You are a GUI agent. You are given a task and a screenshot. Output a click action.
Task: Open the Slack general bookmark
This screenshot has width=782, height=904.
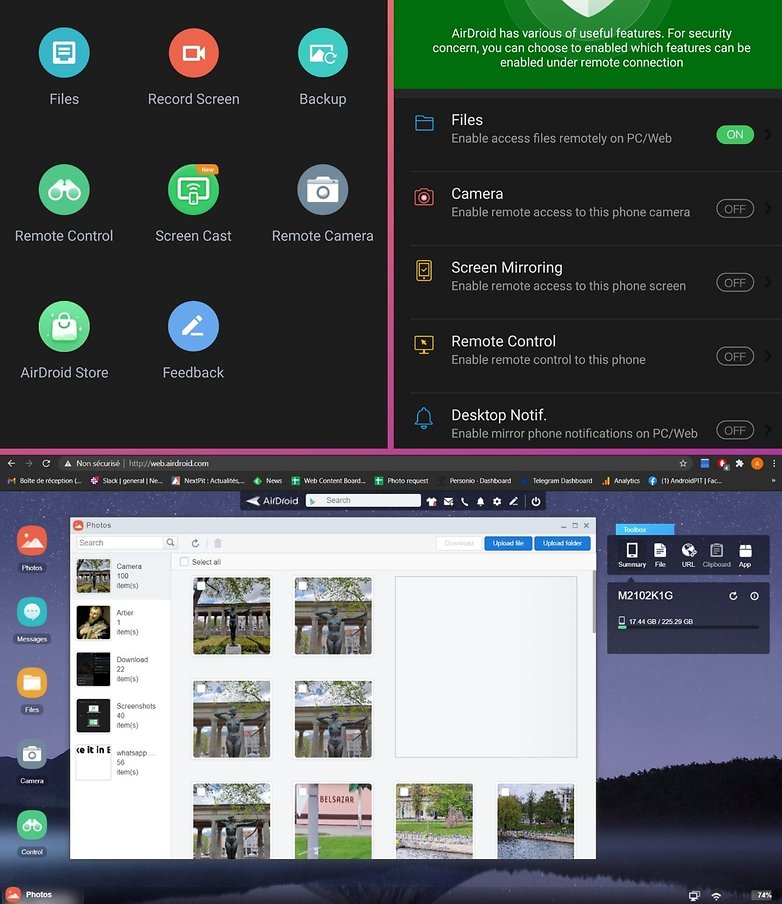(x=126, y=480)
